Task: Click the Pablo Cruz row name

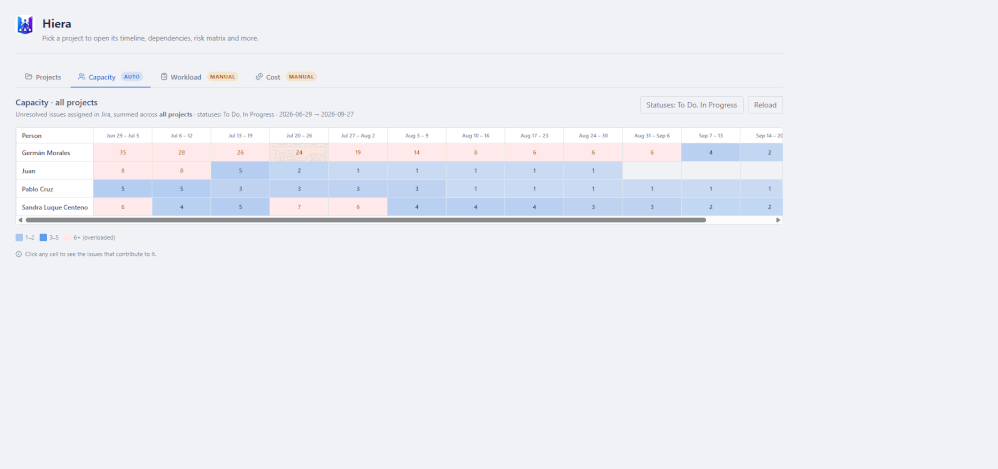Action: click(38, 189)
